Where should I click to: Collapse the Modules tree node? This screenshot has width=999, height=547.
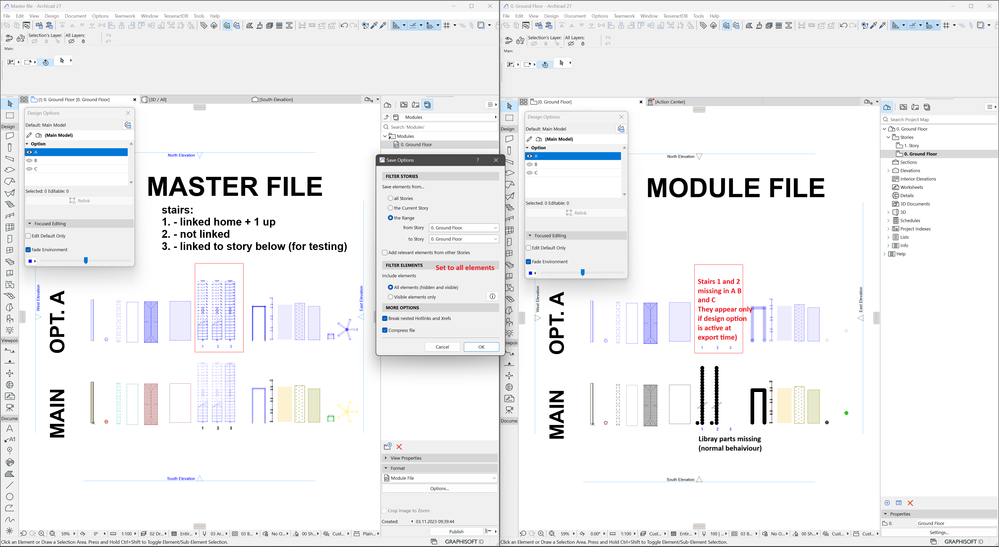coord(385,136)
